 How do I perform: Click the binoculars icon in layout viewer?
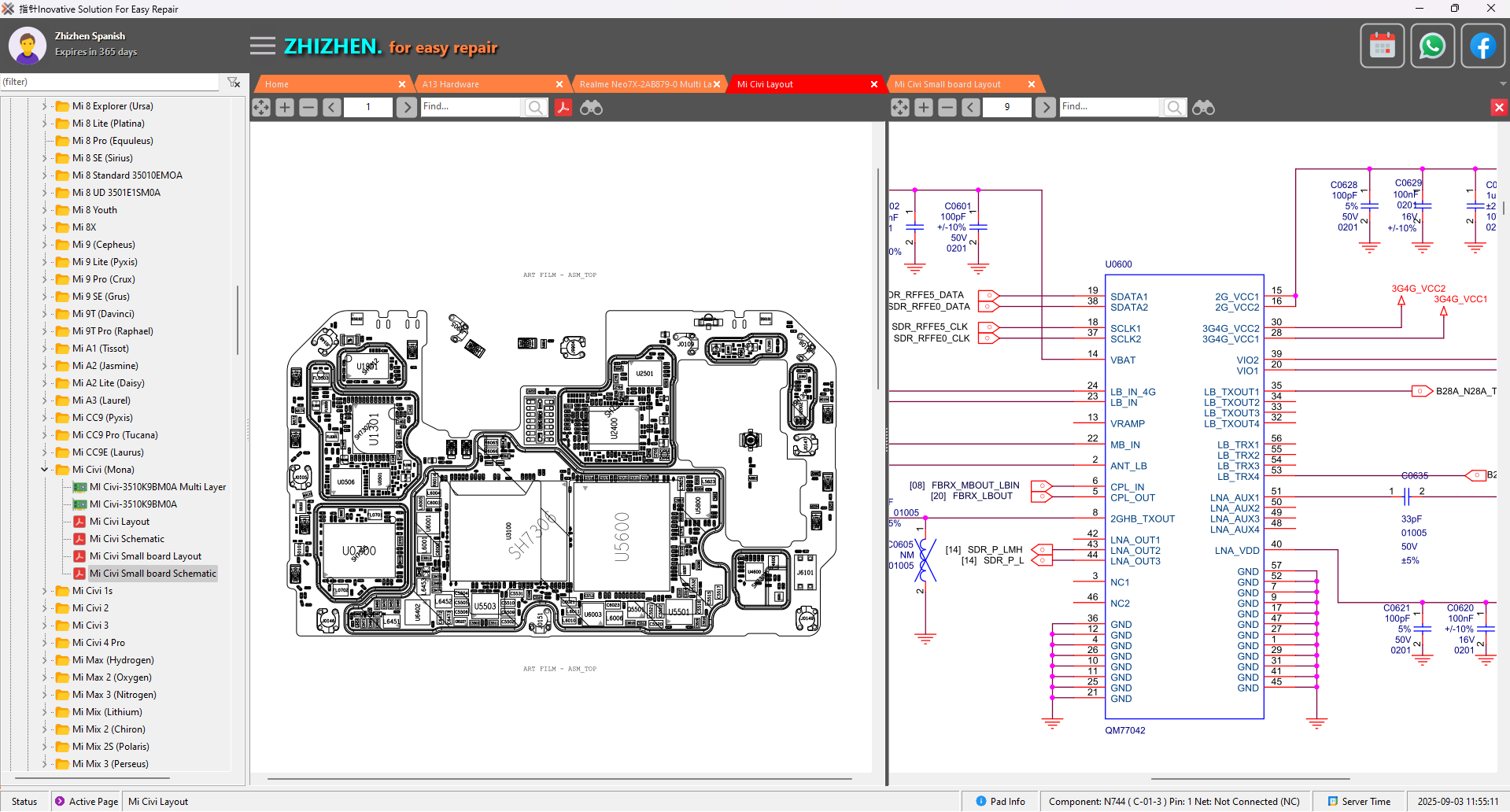pyautogui.click(x=591, y=107)
